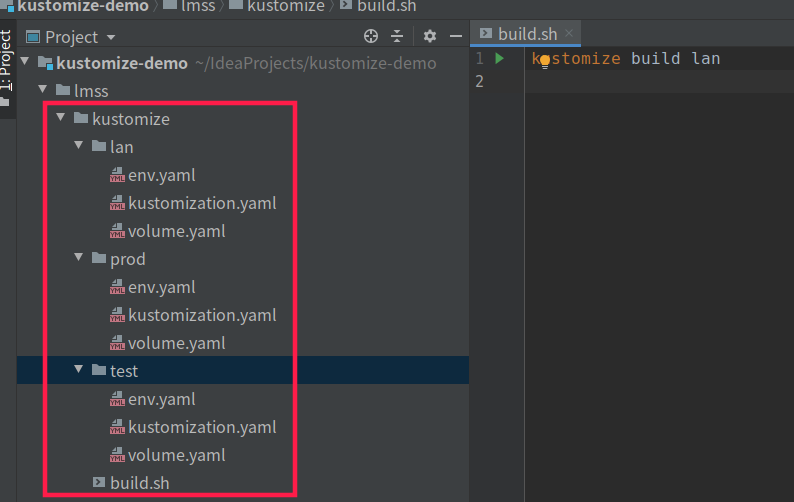Open env.yaml under prod
Screen dimensions: 794x502
[162, 287]
